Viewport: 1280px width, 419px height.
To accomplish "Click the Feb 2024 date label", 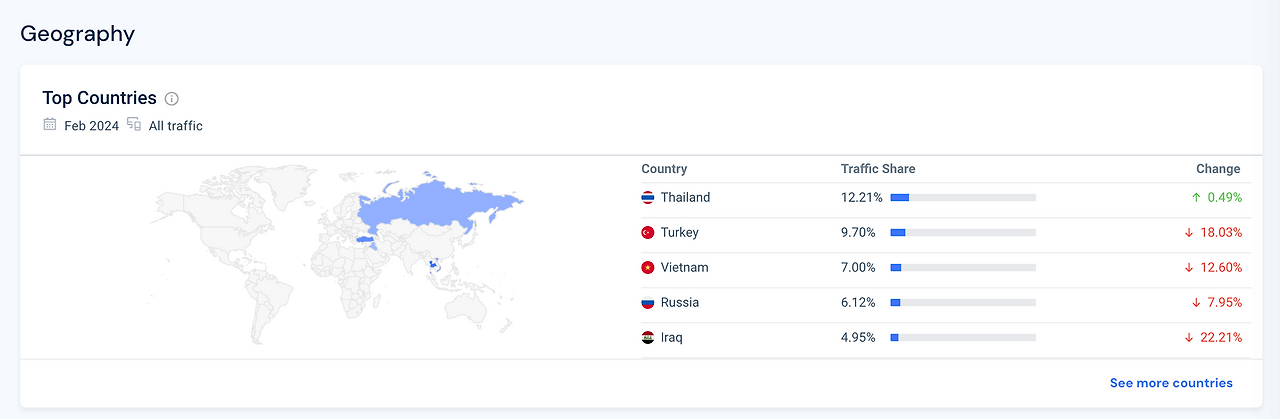I will pyautogui.click(x=91, y=126).
